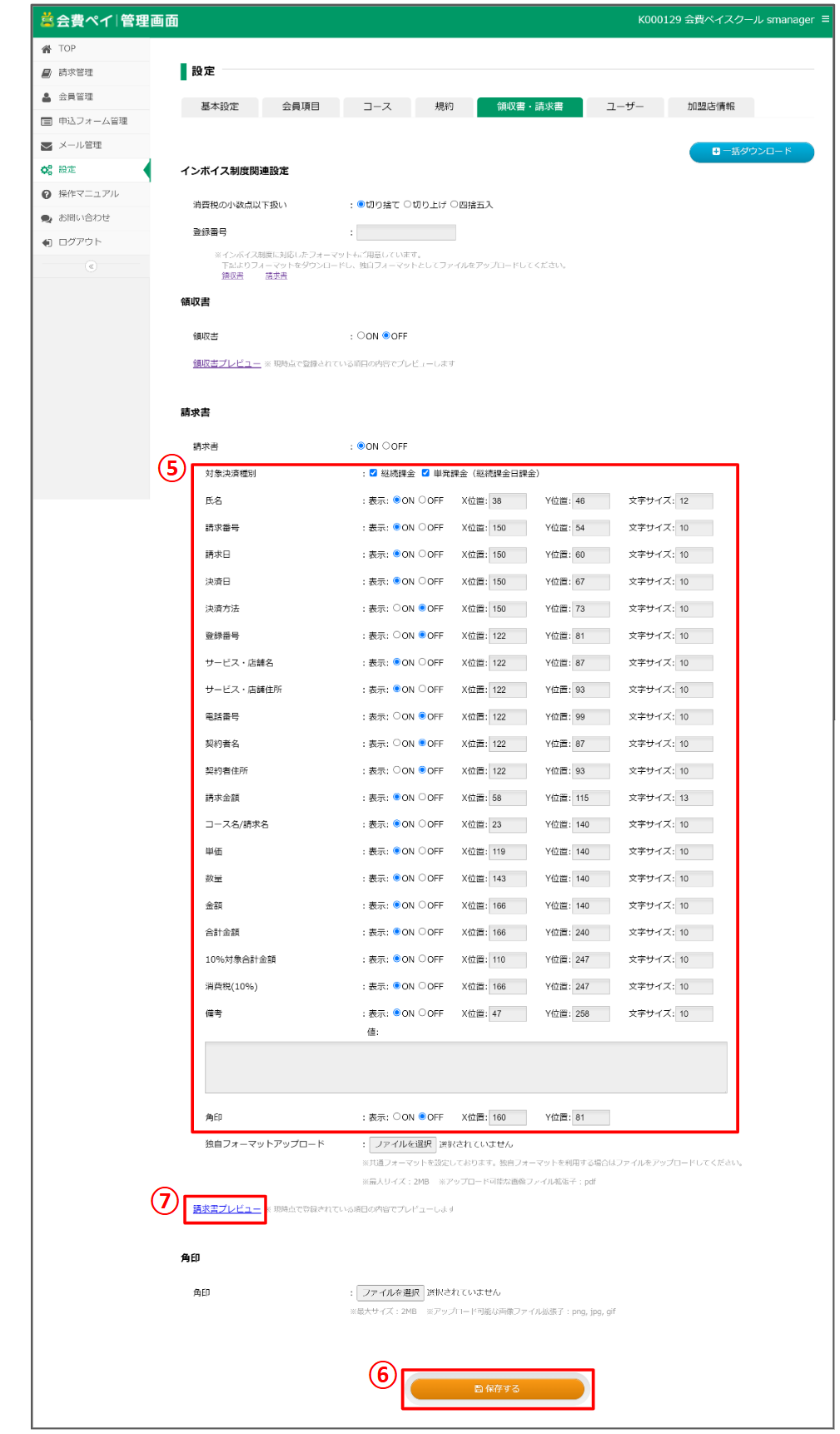Open the hamburger menu at top right
Image resolution: width=840 pixels, height=1434 pixels.
point(825,19)
